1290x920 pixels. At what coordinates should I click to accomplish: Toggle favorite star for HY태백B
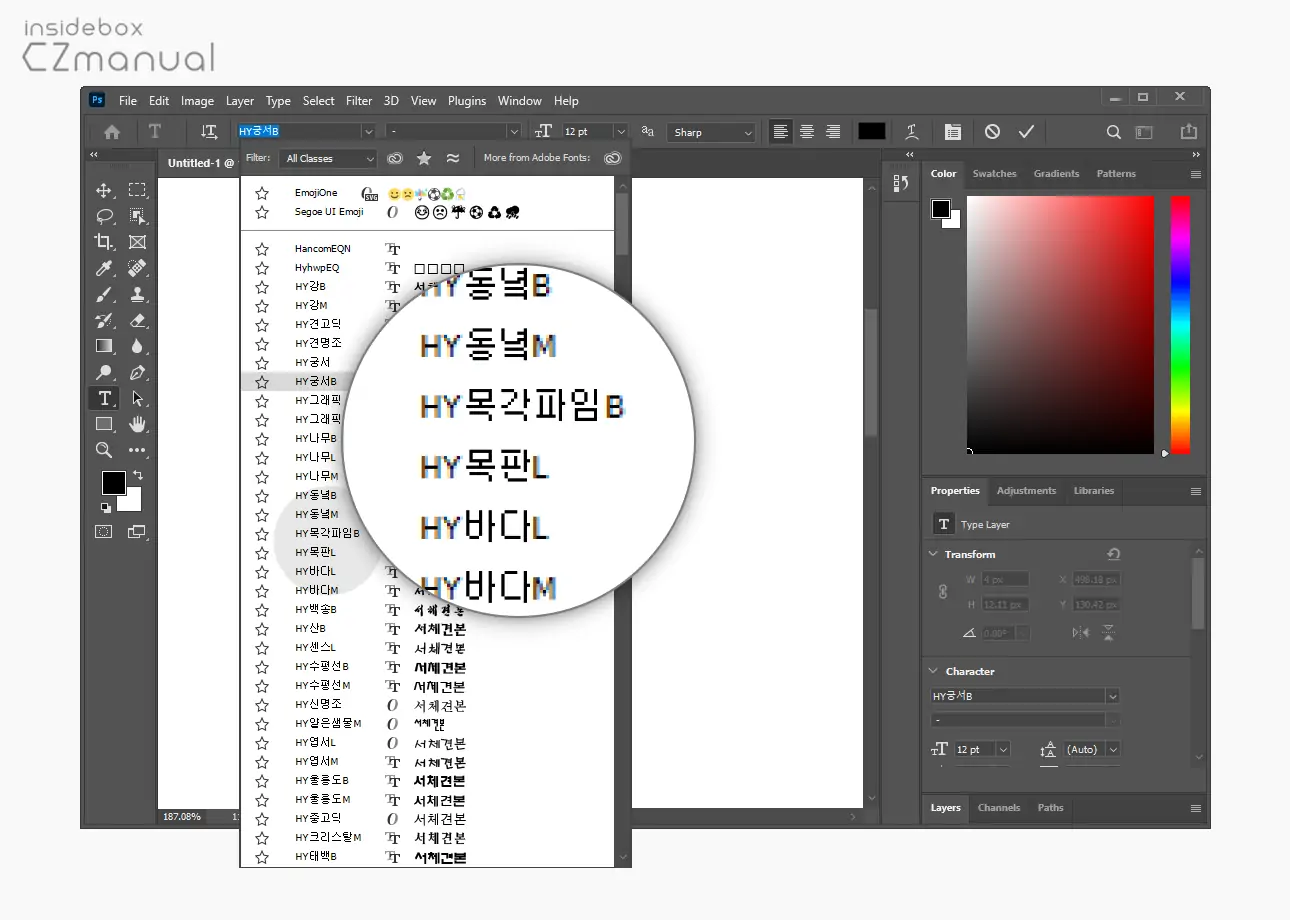tap(262, 857)
